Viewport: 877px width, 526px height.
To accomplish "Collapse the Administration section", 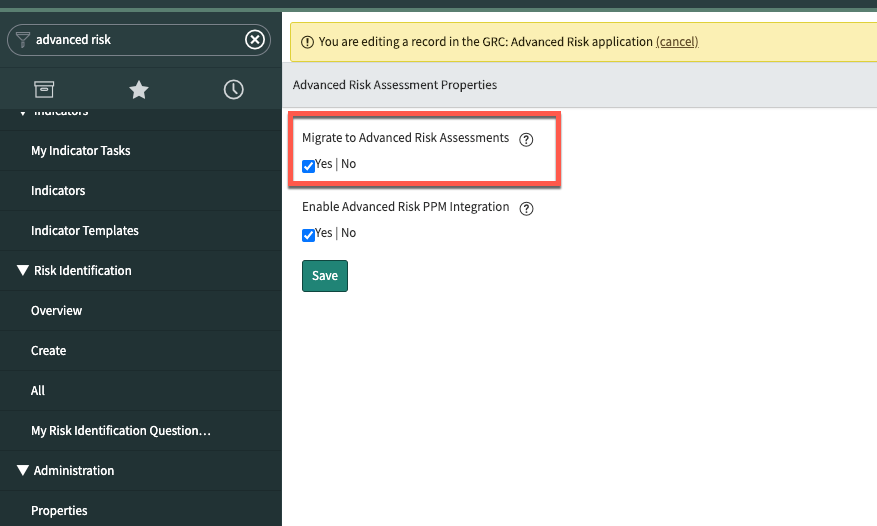I will pos(22,470).
